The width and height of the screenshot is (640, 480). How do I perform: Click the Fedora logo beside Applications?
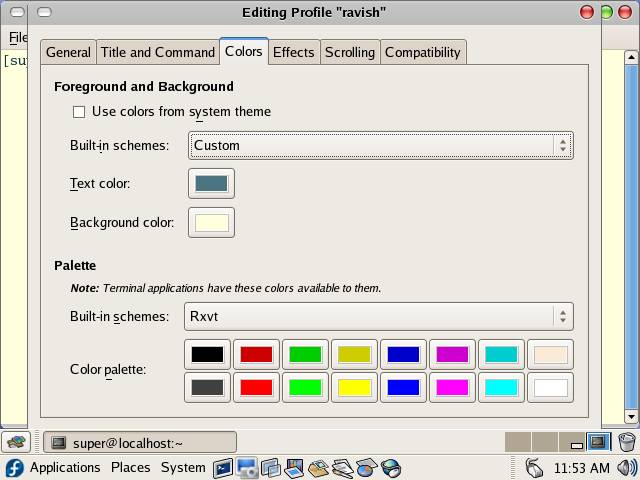[14, 468]
